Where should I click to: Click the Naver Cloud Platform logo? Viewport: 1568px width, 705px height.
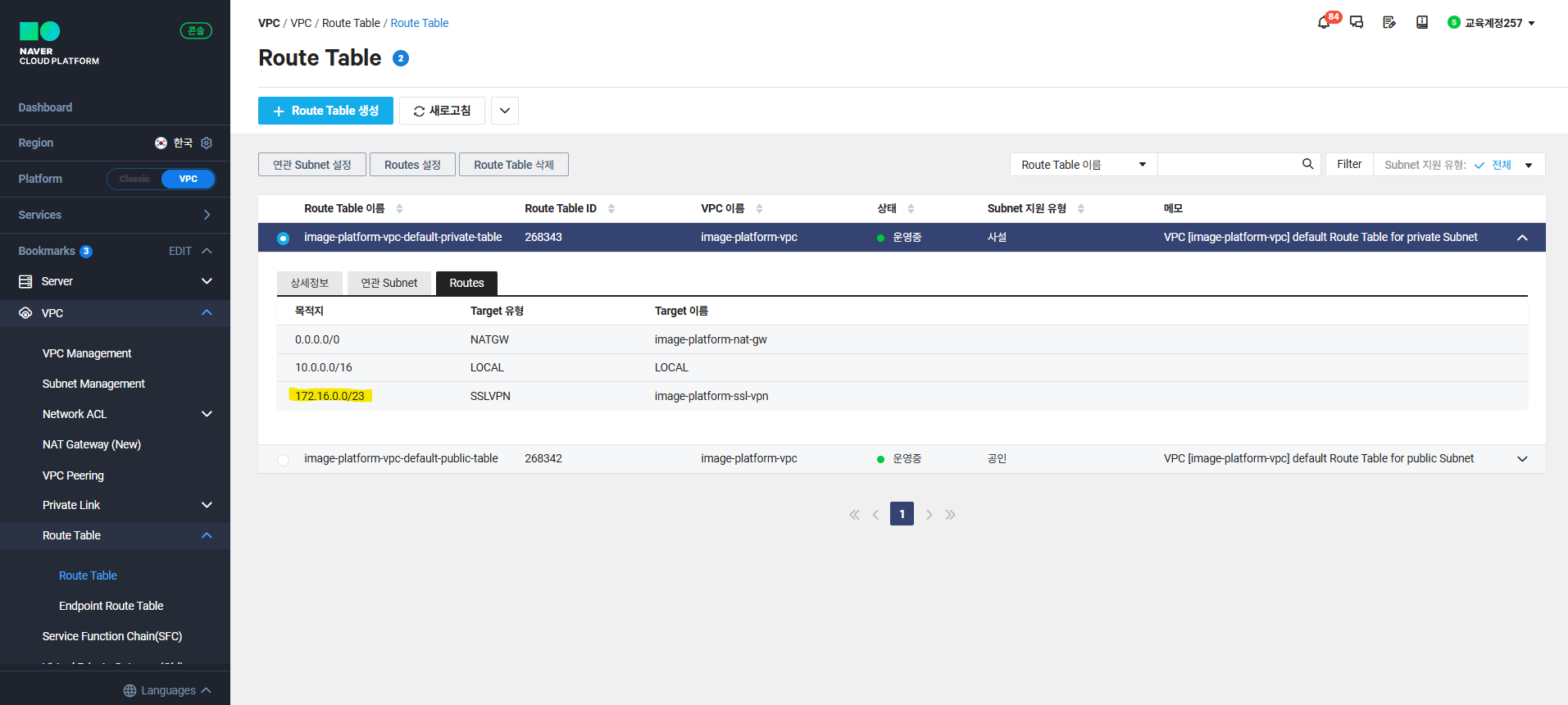point(59,43)
